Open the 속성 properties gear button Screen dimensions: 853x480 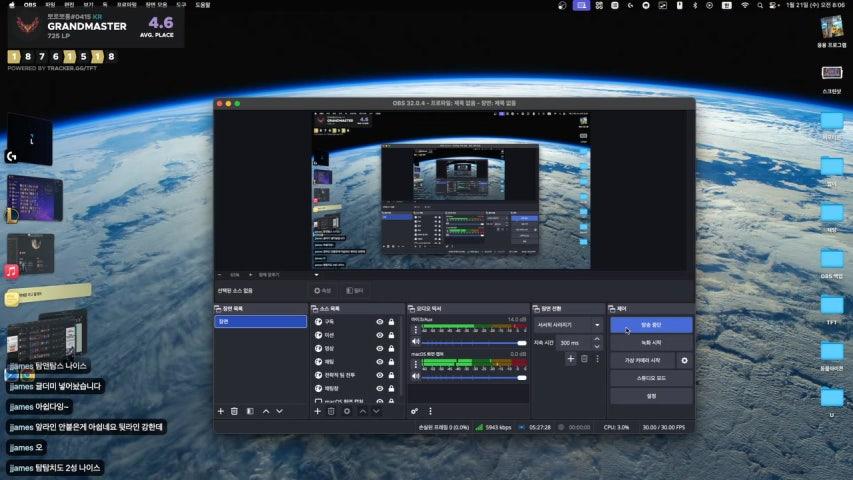pyautogui.click(x=322, y=290)
